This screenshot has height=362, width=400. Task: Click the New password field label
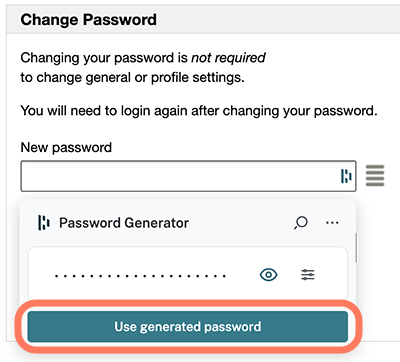[x=66, y=147]
